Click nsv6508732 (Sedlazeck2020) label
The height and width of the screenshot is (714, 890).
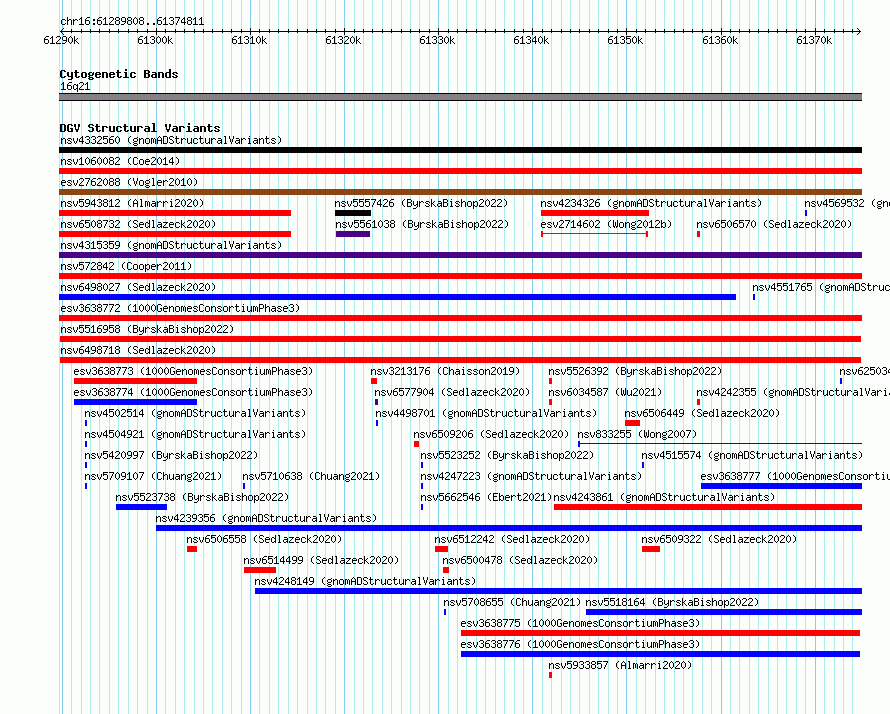point(138,224)
